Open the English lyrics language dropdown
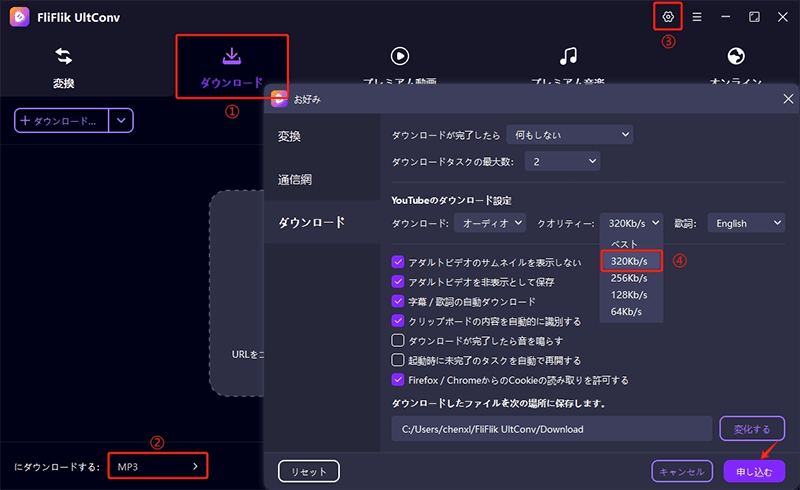 click(x=746, y=223)
